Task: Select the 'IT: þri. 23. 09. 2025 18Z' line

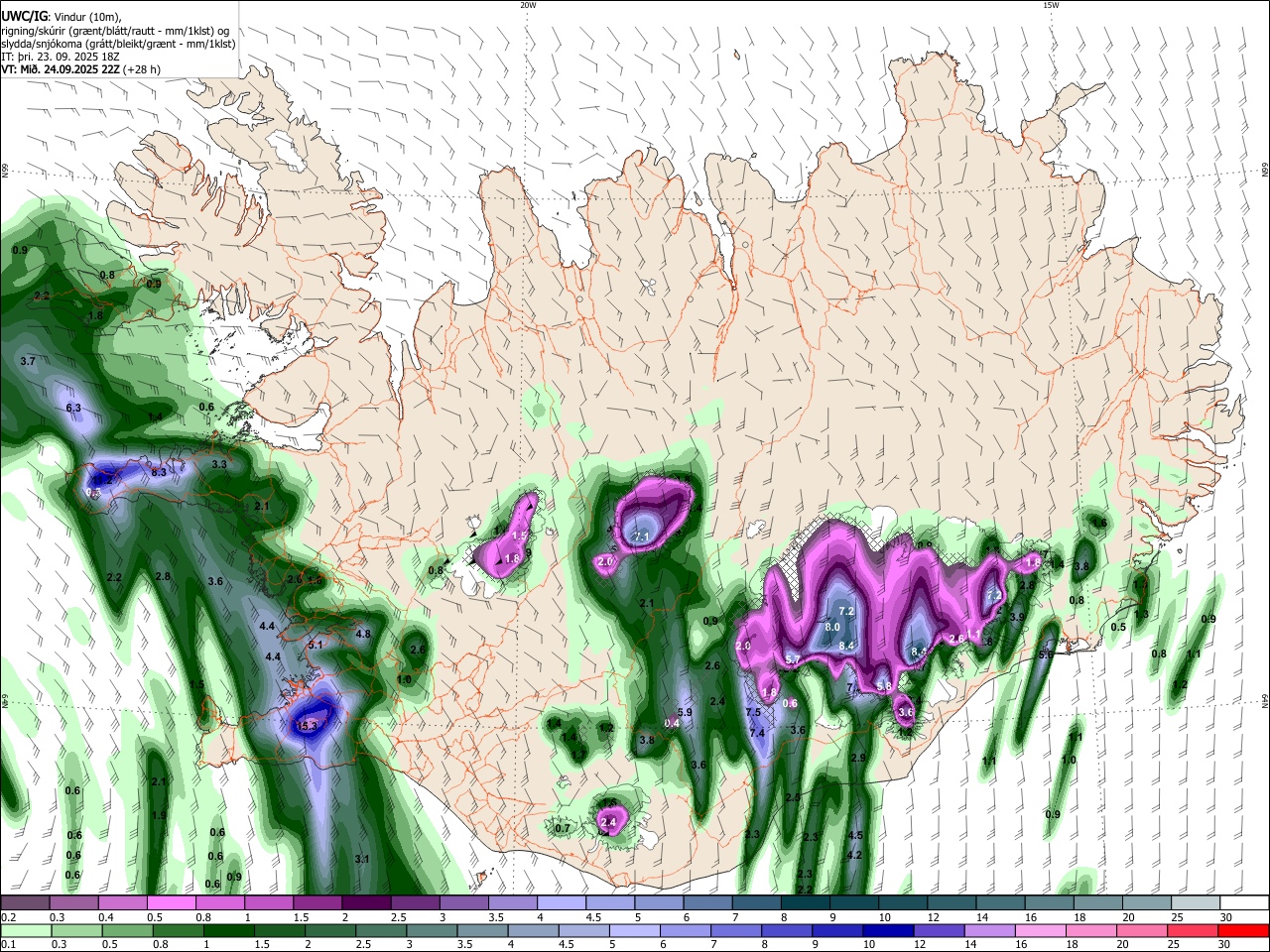Action: pyautogui.click(x=61, y=57)
